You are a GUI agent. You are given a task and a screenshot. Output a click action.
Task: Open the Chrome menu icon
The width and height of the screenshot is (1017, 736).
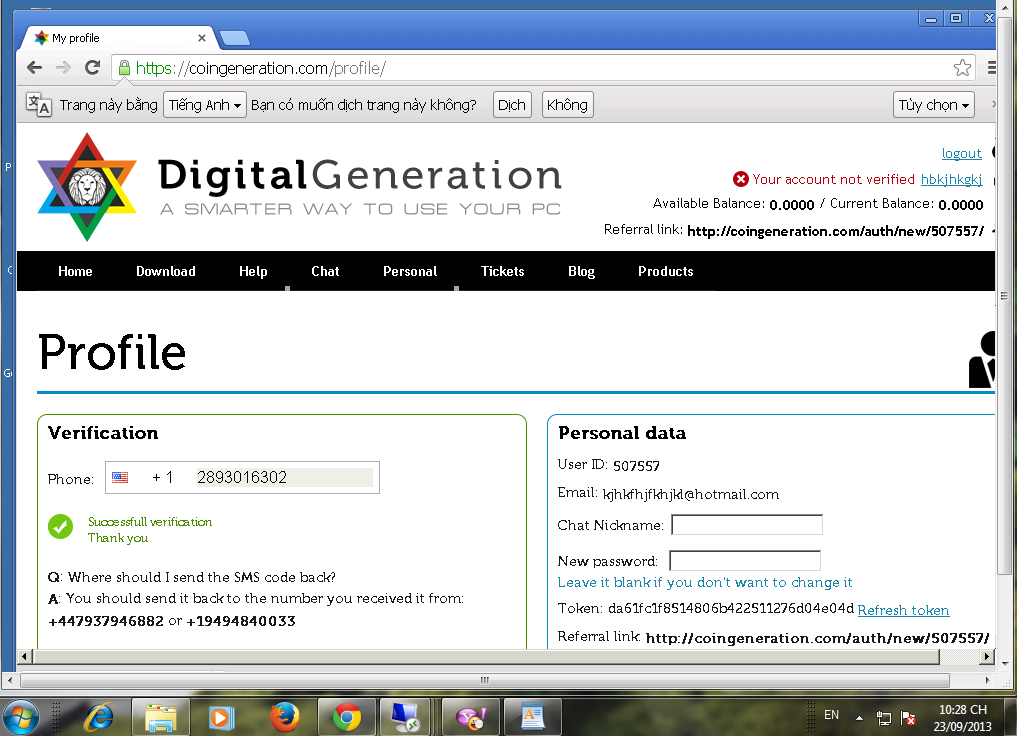tap(991, 67)
